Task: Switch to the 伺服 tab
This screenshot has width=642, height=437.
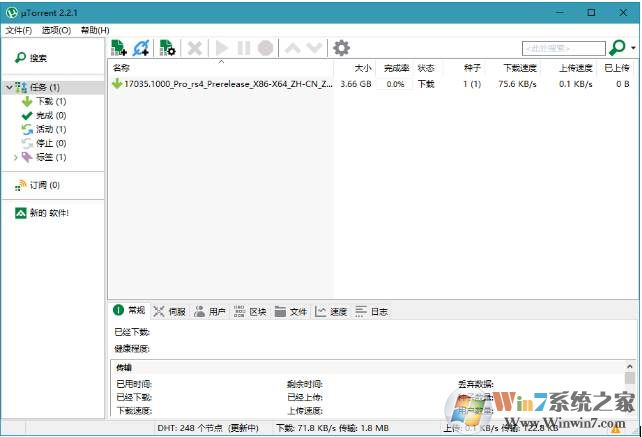Action: click(170, 312)
